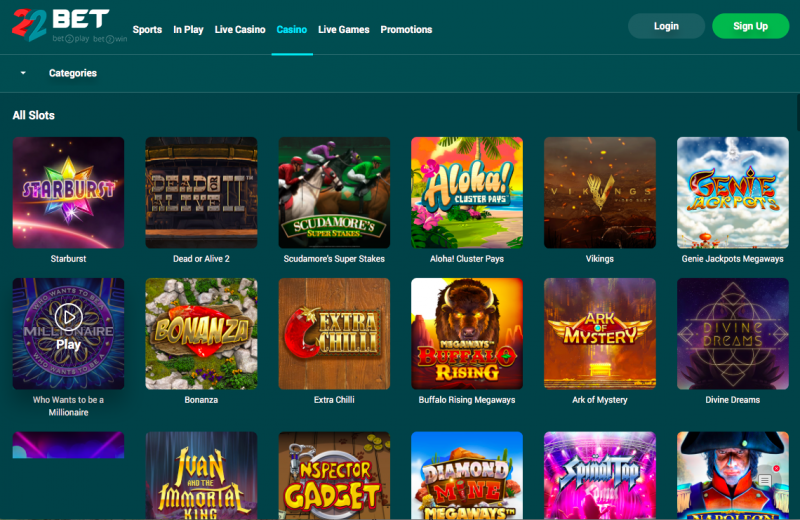Select the Casino tab
The height and width of the screenshot is (520, 800).
pyautogui.click(x=292, y=30)
